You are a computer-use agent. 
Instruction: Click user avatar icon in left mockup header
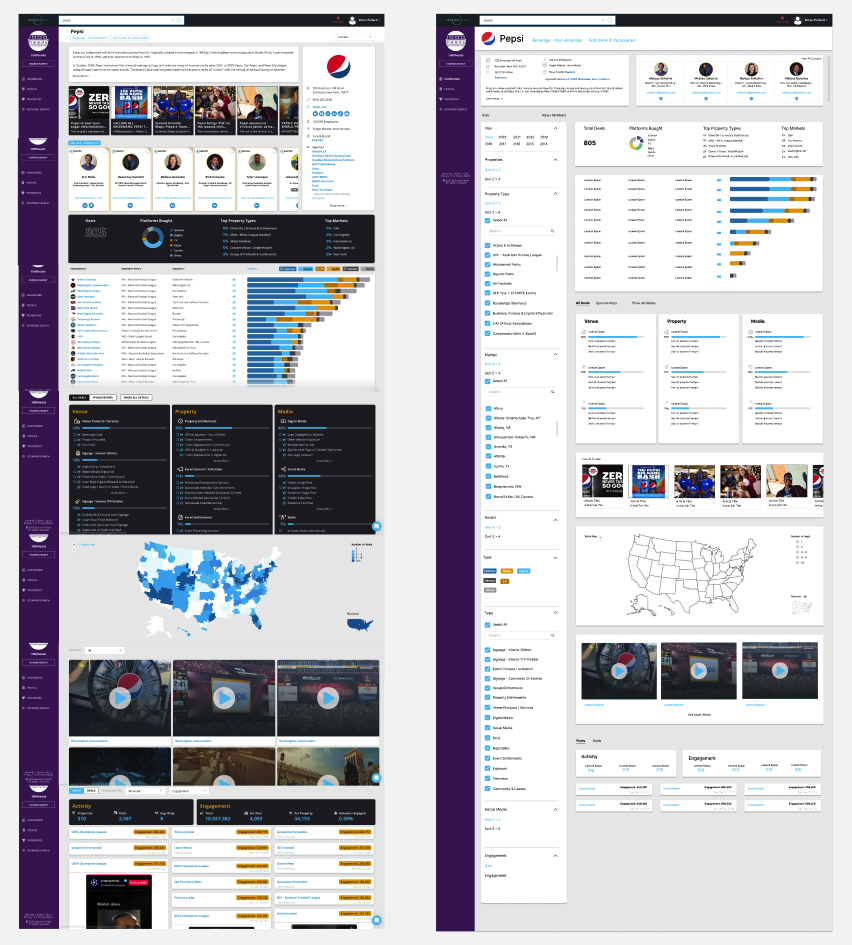pyautogui.click(x=352, y=20)
